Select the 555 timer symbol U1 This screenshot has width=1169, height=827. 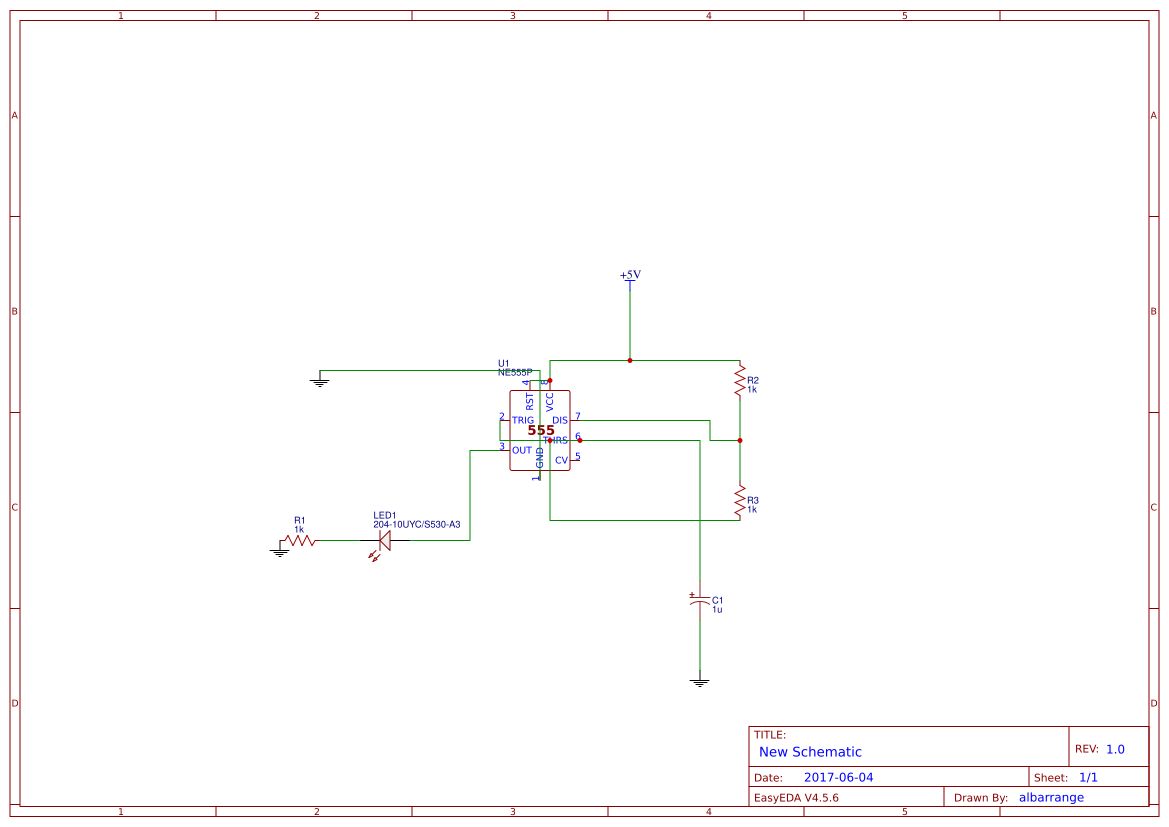click(538, 428)
